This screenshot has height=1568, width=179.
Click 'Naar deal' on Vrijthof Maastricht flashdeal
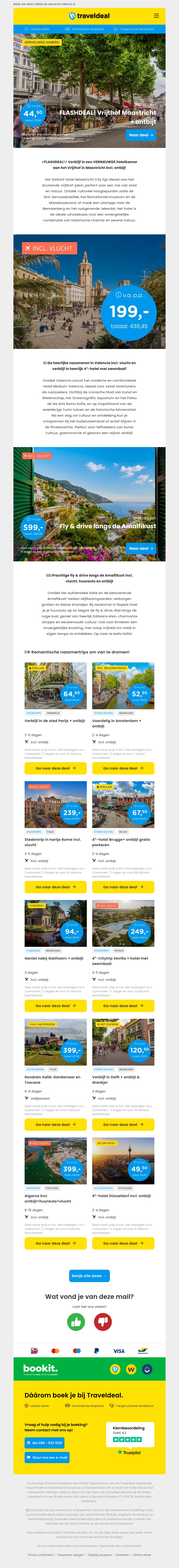point(140,135)
